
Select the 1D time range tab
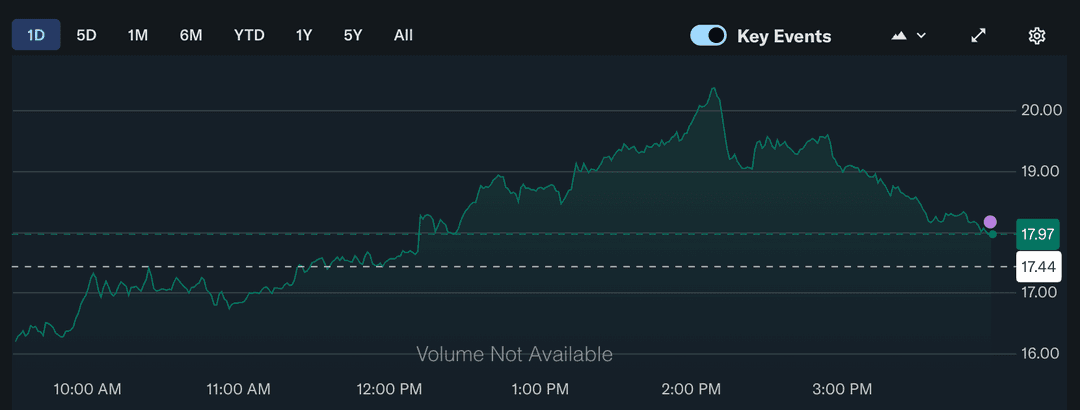point(36,35)
